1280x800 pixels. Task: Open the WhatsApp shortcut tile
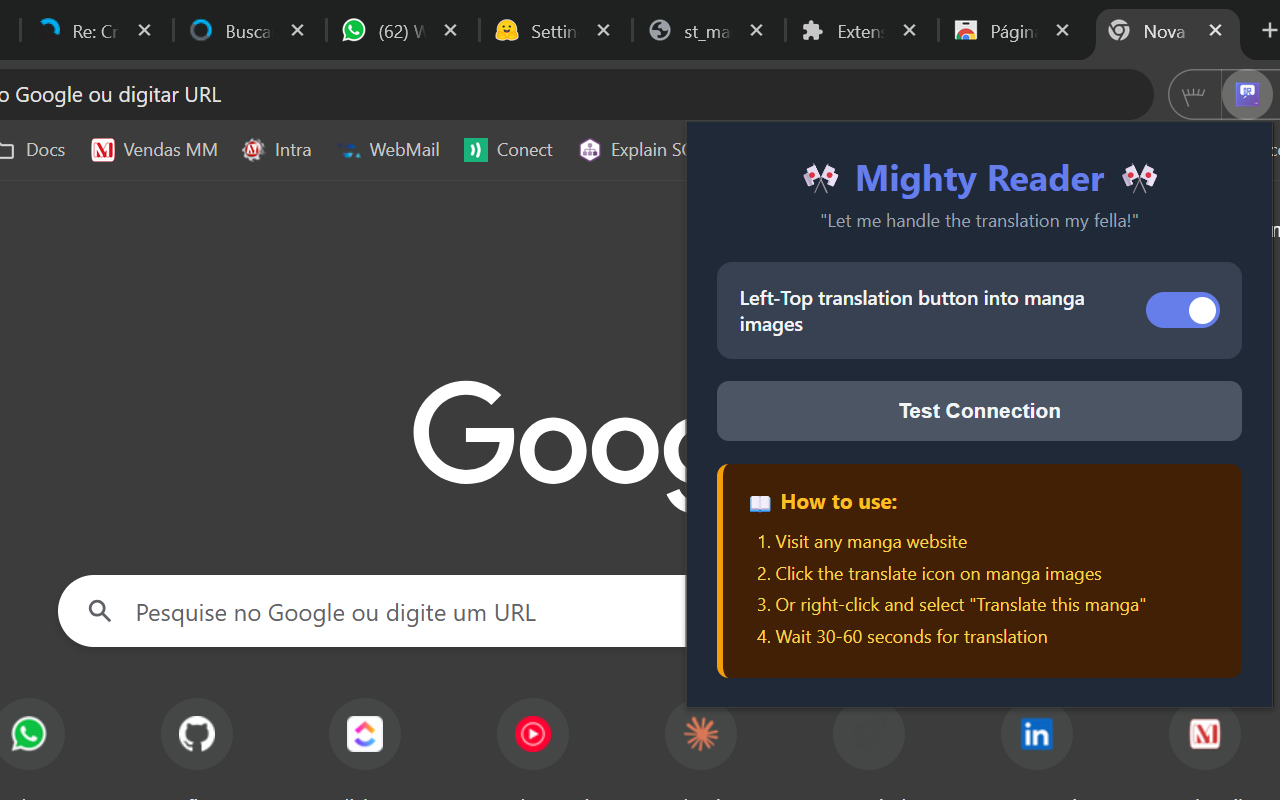(x=29, y=734)
